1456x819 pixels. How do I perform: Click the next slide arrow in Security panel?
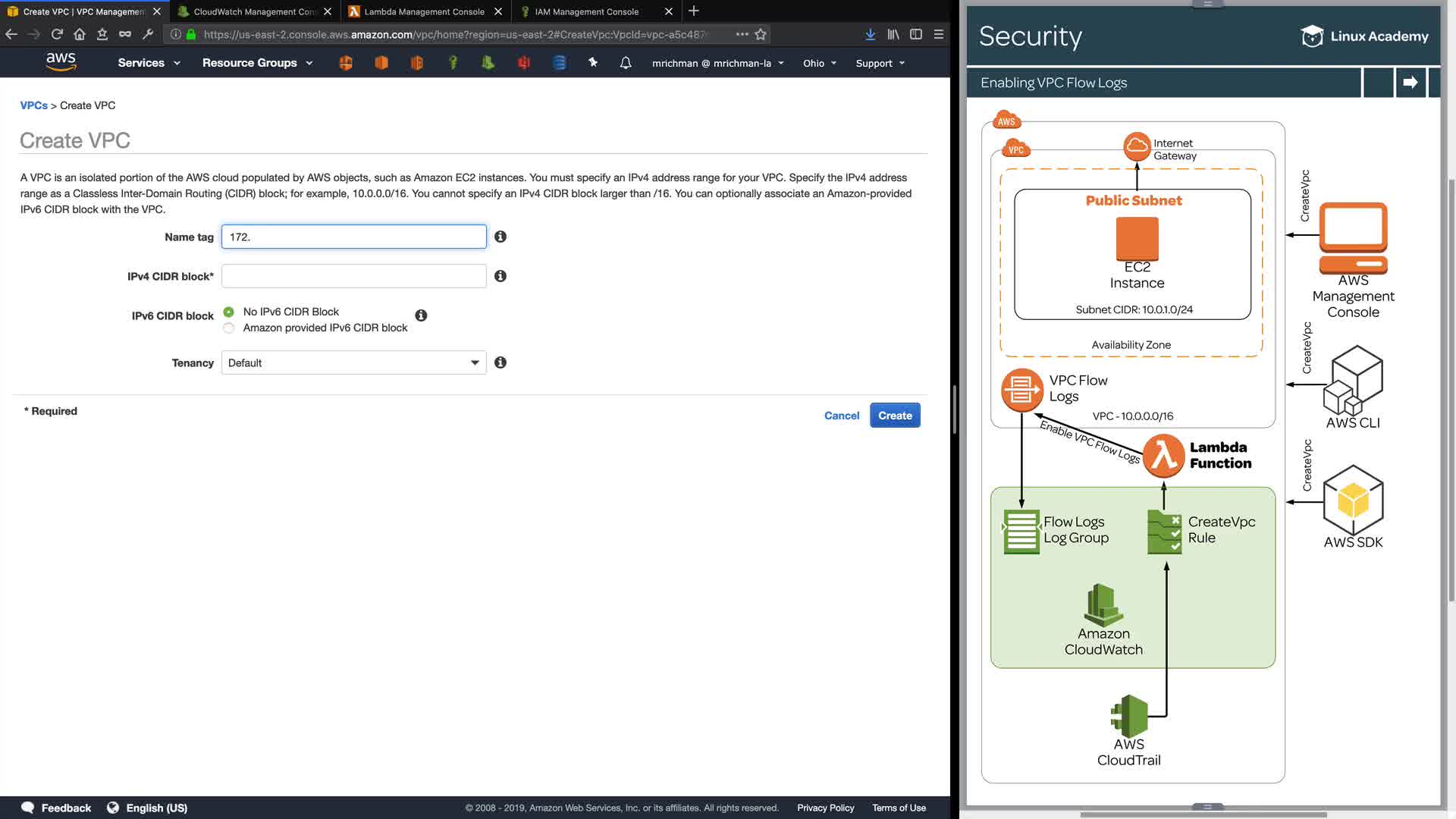click(x=1410, y=82)
